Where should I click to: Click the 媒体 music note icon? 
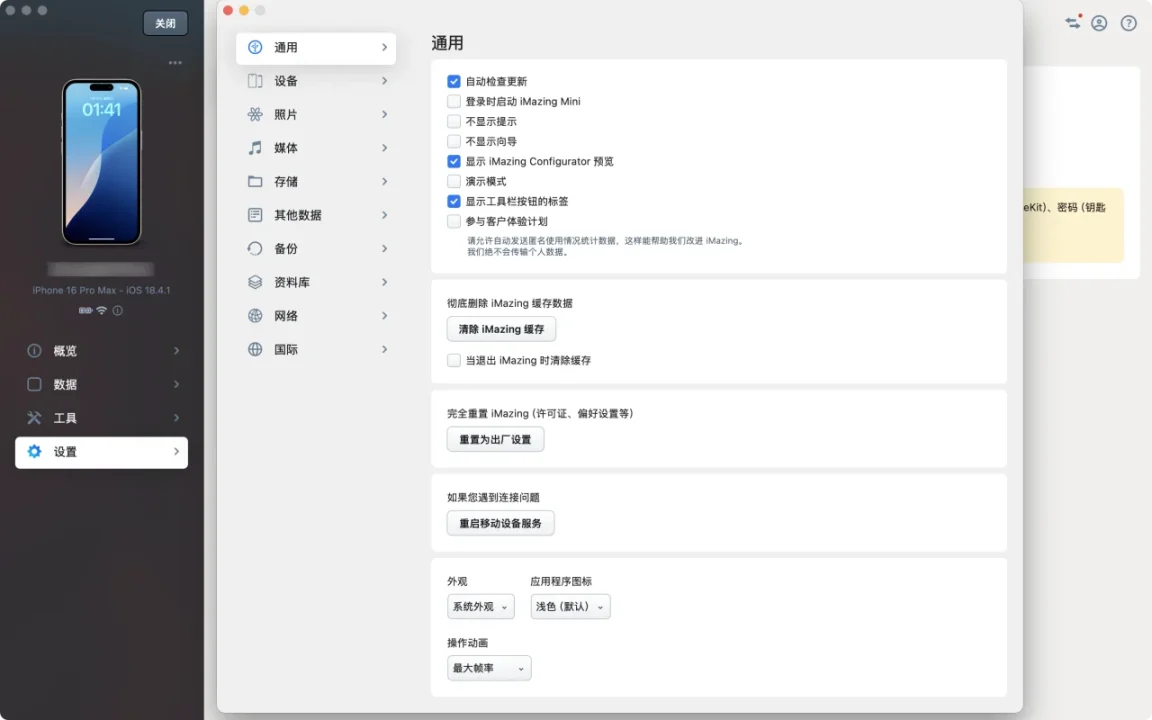tap(255, 148)
